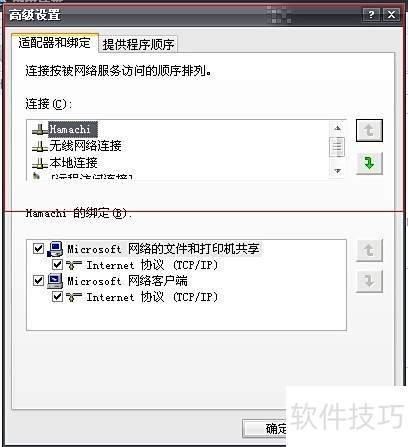
Task: Select the 适配器和绑定 tab
Action: pyautogui.click(x=55, y=43)
